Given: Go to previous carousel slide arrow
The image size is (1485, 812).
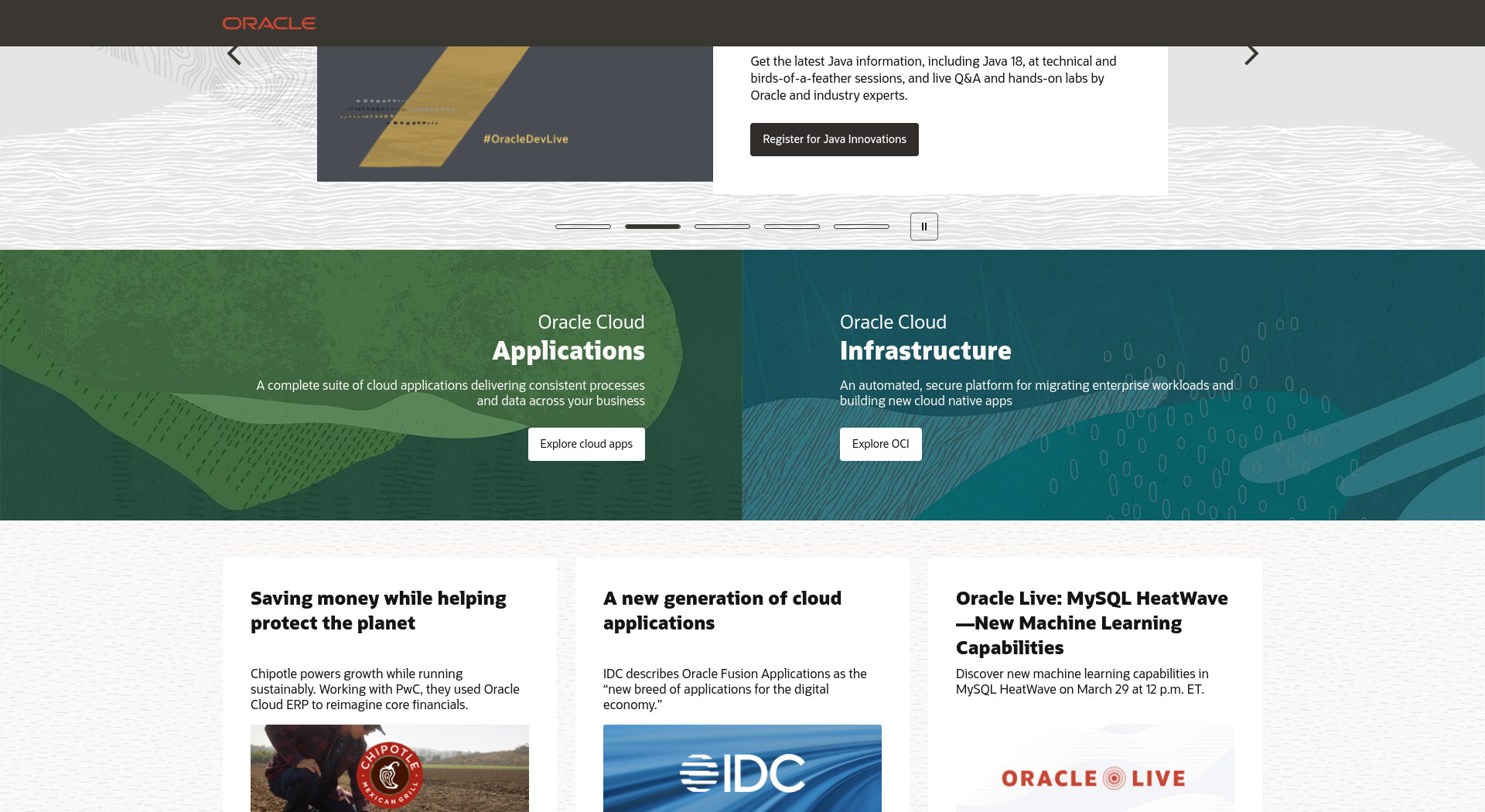Looking at the screenshot, I should coord(234,54).
